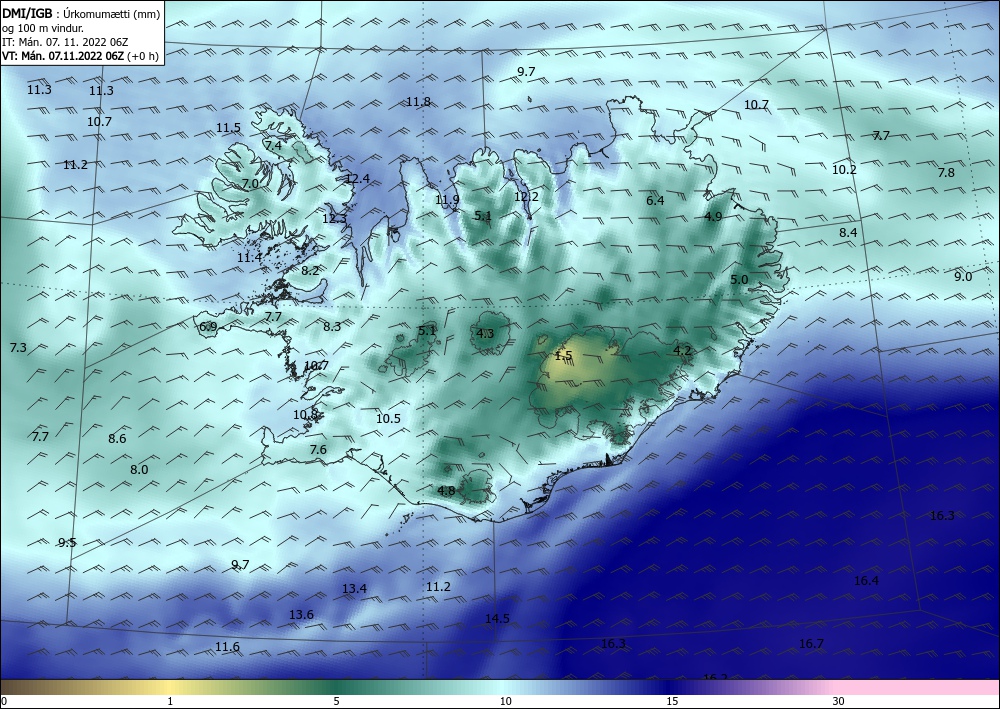The width and height of the screenshot is (1000, 709).
Task: Click the 5.0 map value
Action: click(739, 279)
